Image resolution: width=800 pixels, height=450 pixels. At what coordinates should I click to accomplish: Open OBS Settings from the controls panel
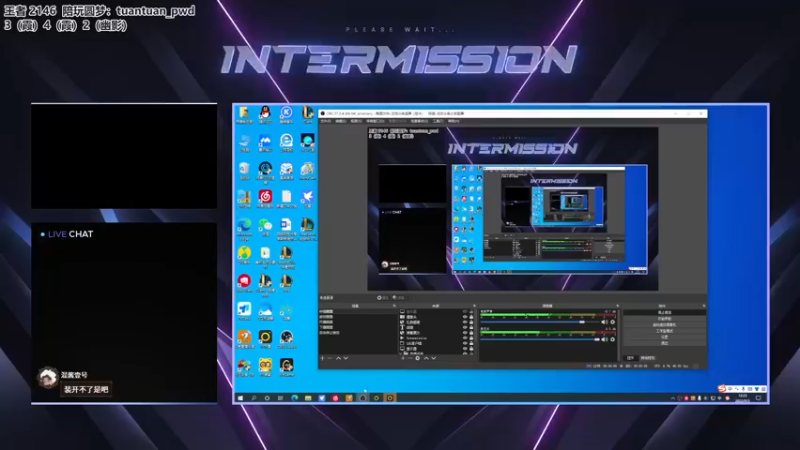tap(665, 337)
